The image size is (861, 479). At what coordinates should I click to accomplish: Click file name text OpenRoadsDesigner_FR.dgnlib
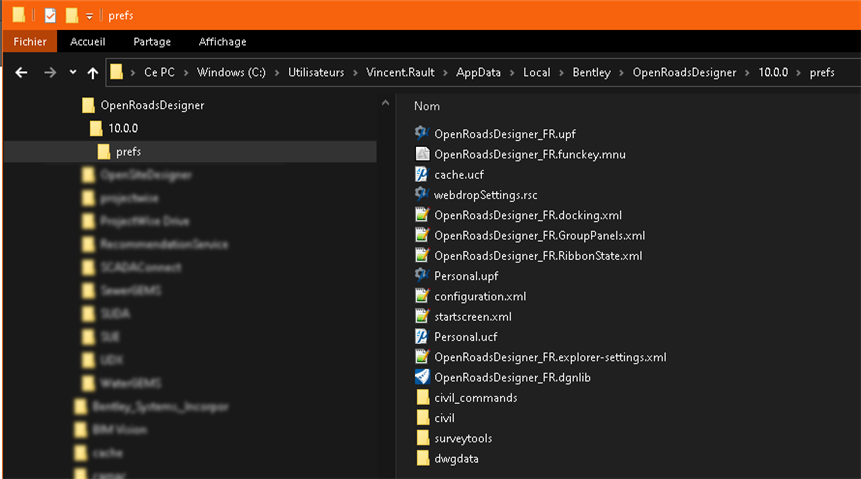click(512, 378)
